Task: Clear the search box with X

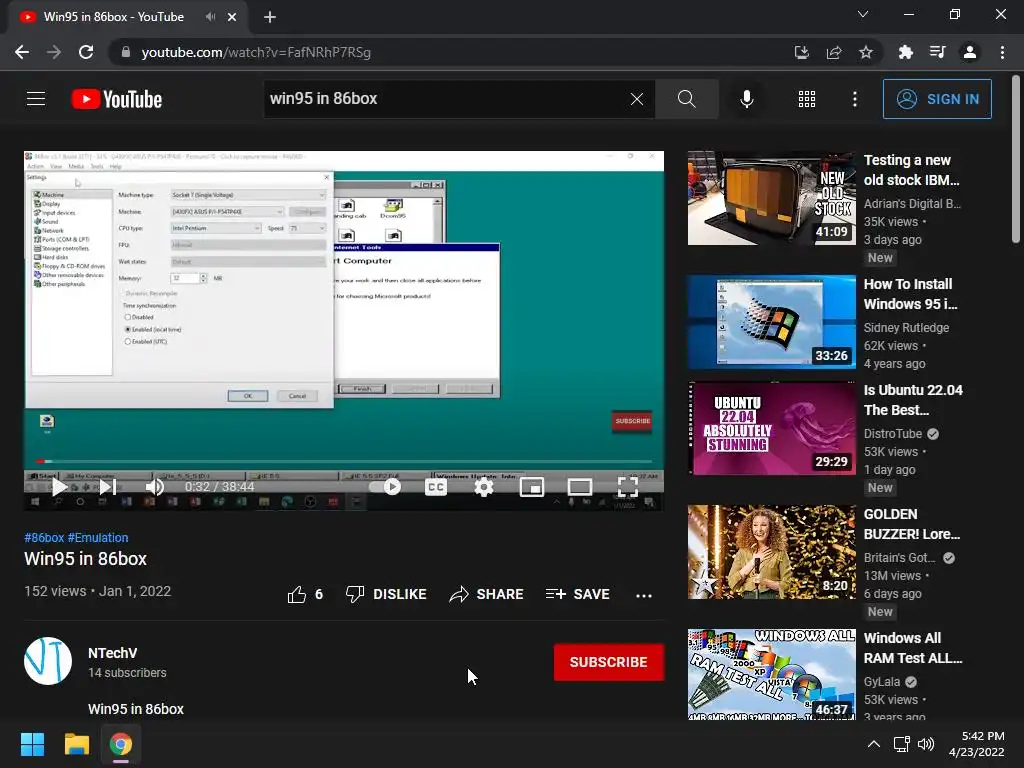Action: [637, 99]
